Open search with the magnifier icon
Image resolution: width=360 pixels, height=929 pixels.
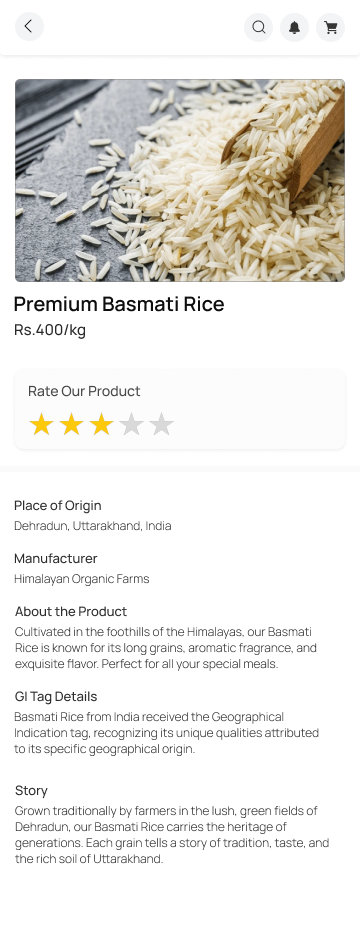click(x=259, y=27)
